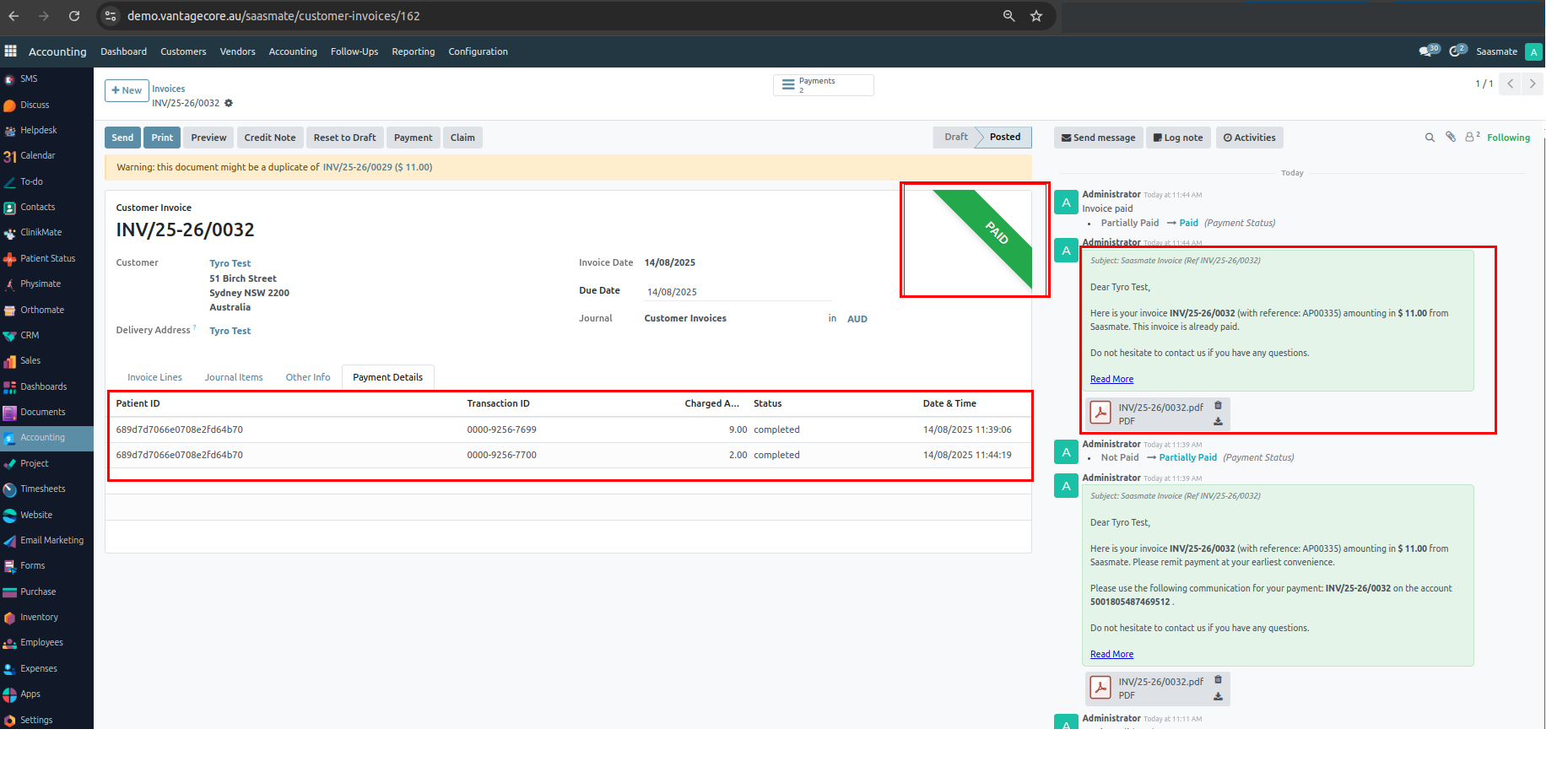Open duplicate invoice INV/25-26/0029 link
Viewport: 1568px width, 767px height.
pyautogui.click(x=357, y=167)
